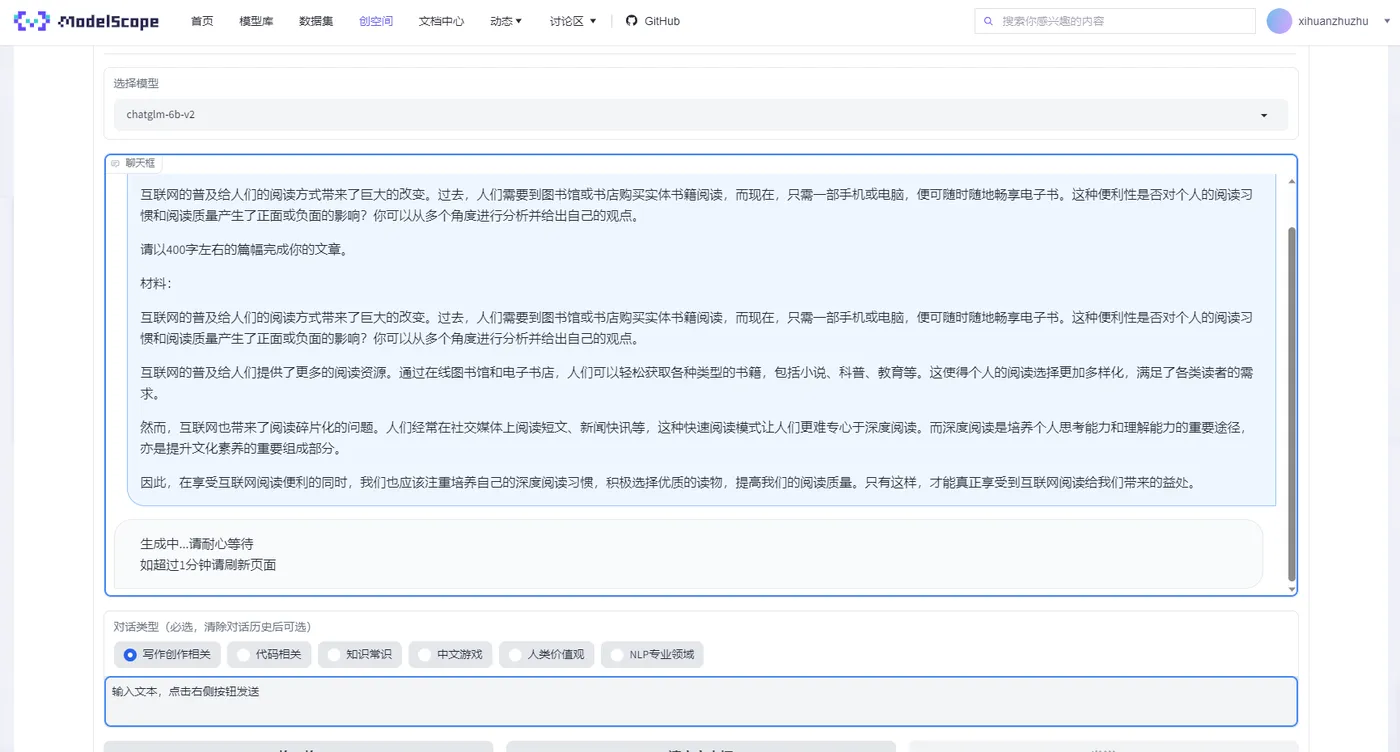Select the 写作创作相关 radio option
The height and width of the screenshot is (752, 1400).
(x=167, y=655)
